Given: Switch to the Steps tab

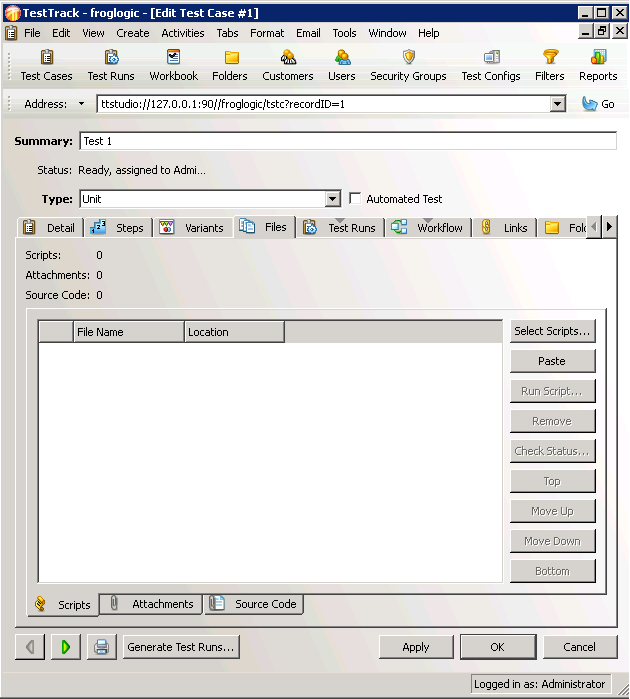Looking at the screenshot, I should (x=118, y=228).
